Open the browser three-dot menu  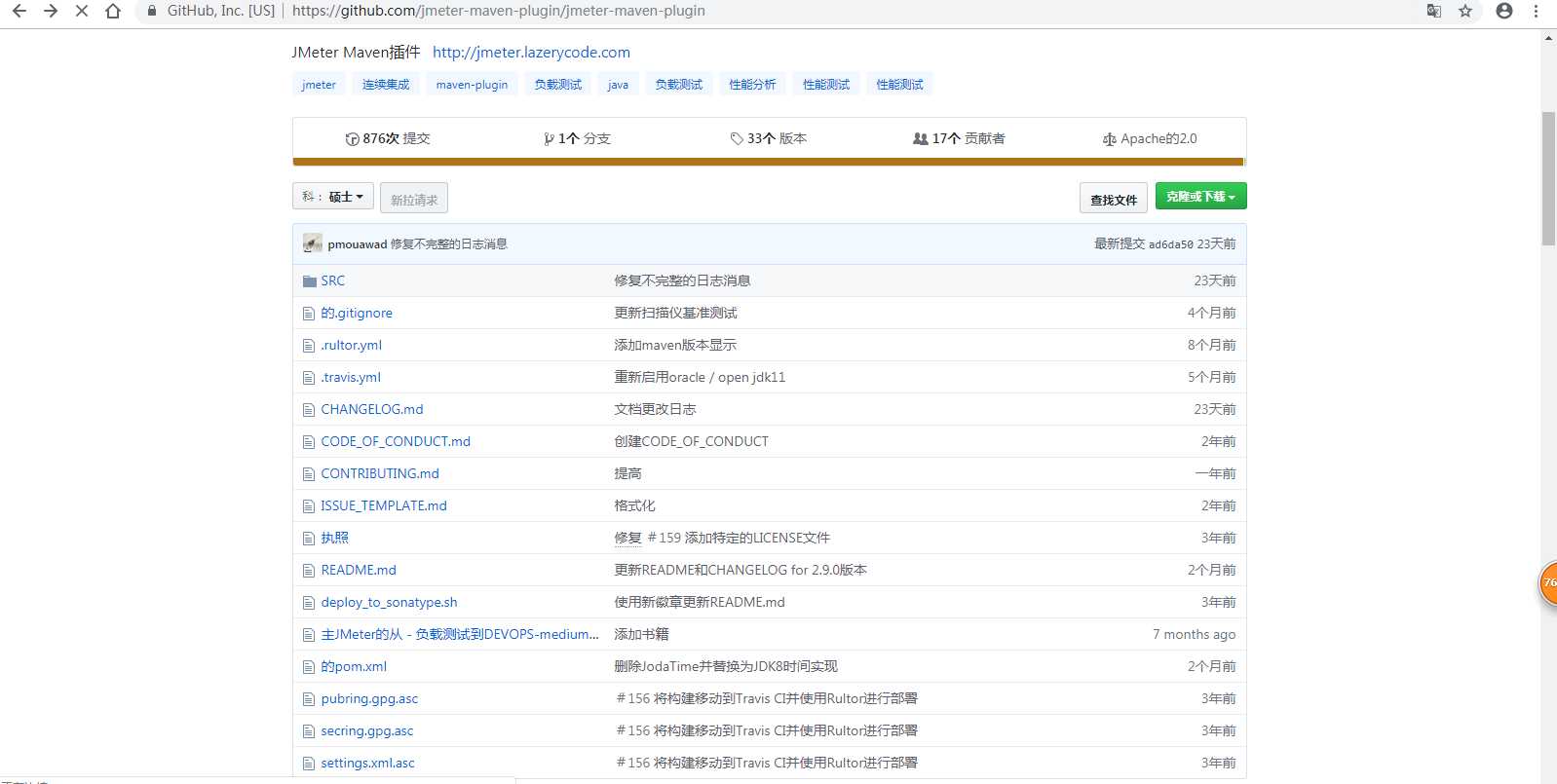(1537, 11)
